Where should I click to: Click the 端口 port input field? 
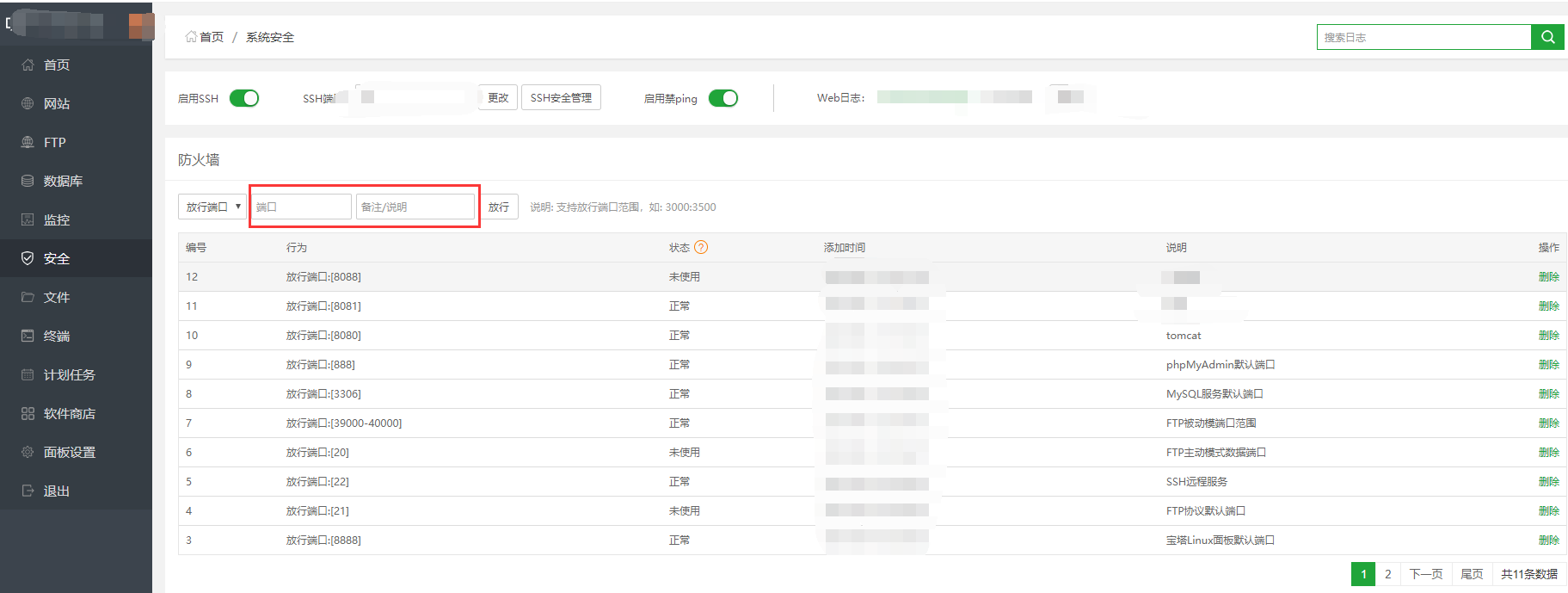(x=301, y=207)
